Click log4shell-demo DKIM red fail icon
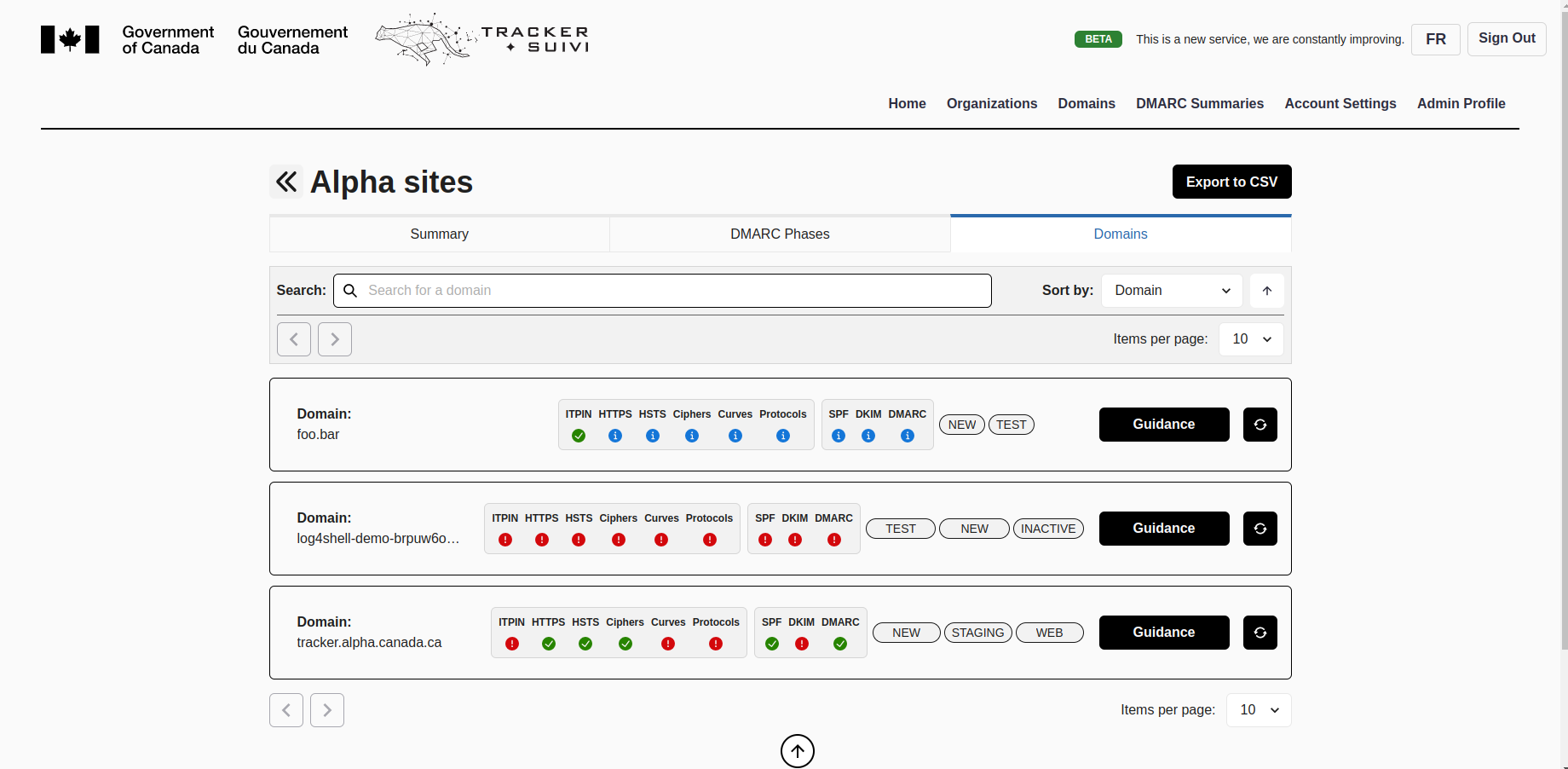1568x769 pixels. click(795, 540)
